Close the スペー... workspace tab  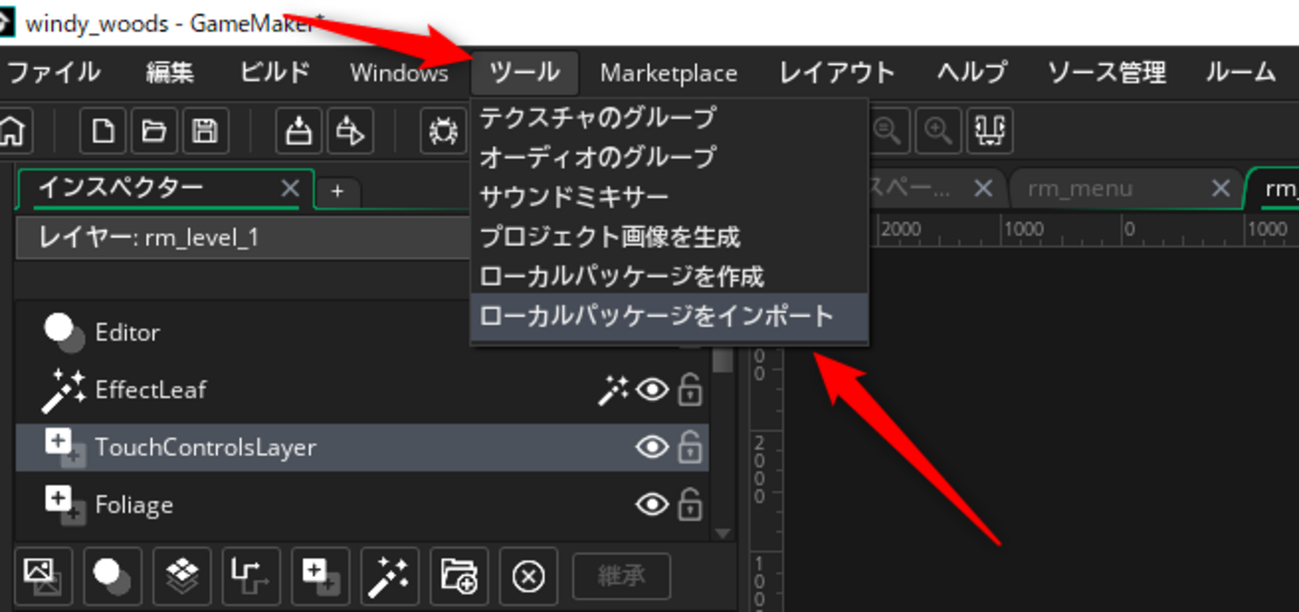[x=983, y=188]
